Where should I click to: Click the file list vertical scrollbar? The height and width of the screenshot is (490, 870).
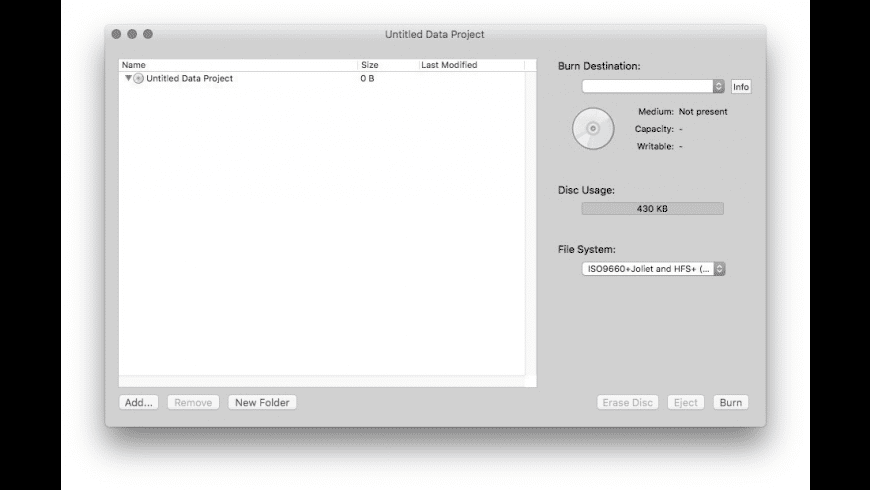click(x=530, y=223)
